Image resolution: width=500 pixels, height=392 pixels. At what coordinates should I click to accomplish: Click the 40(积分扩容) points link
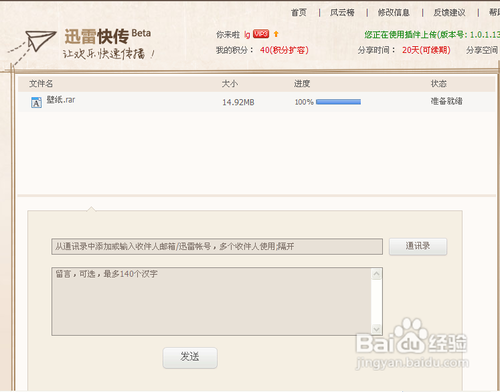point(284,50)
